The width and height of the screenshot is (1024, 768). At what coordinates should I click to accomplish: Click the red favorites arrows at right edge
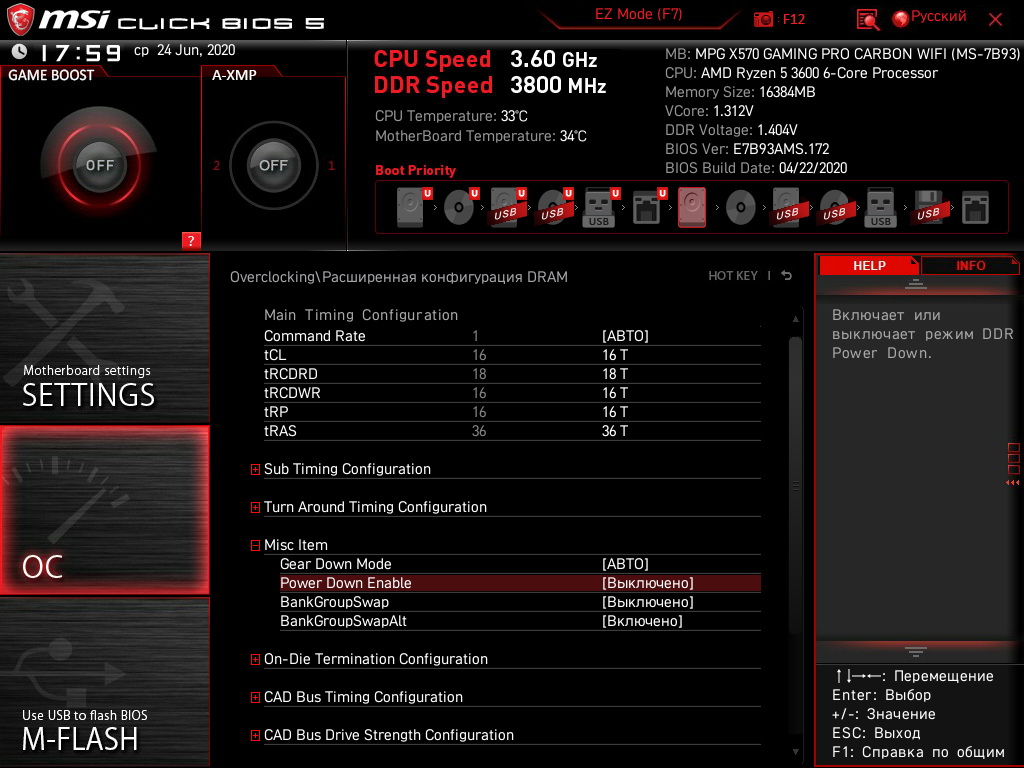tap(1012, 483)
